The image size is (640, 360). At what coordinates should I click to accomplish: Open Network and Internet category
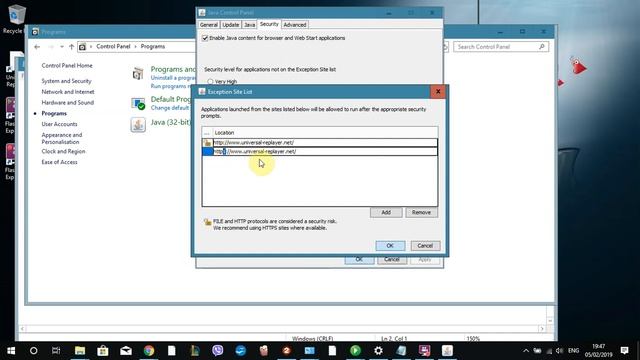coord(68,92)
